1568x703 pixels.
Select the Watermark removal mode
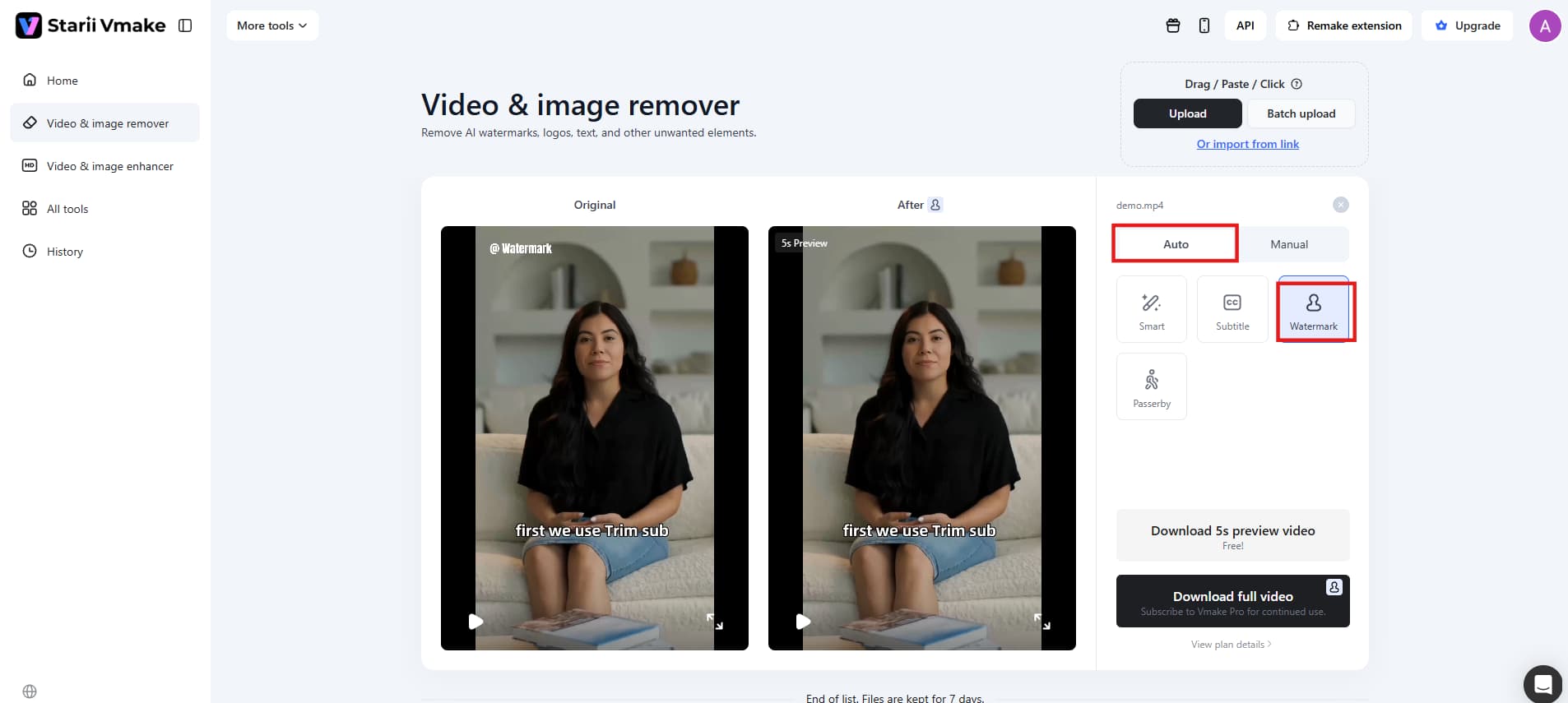1314,310
